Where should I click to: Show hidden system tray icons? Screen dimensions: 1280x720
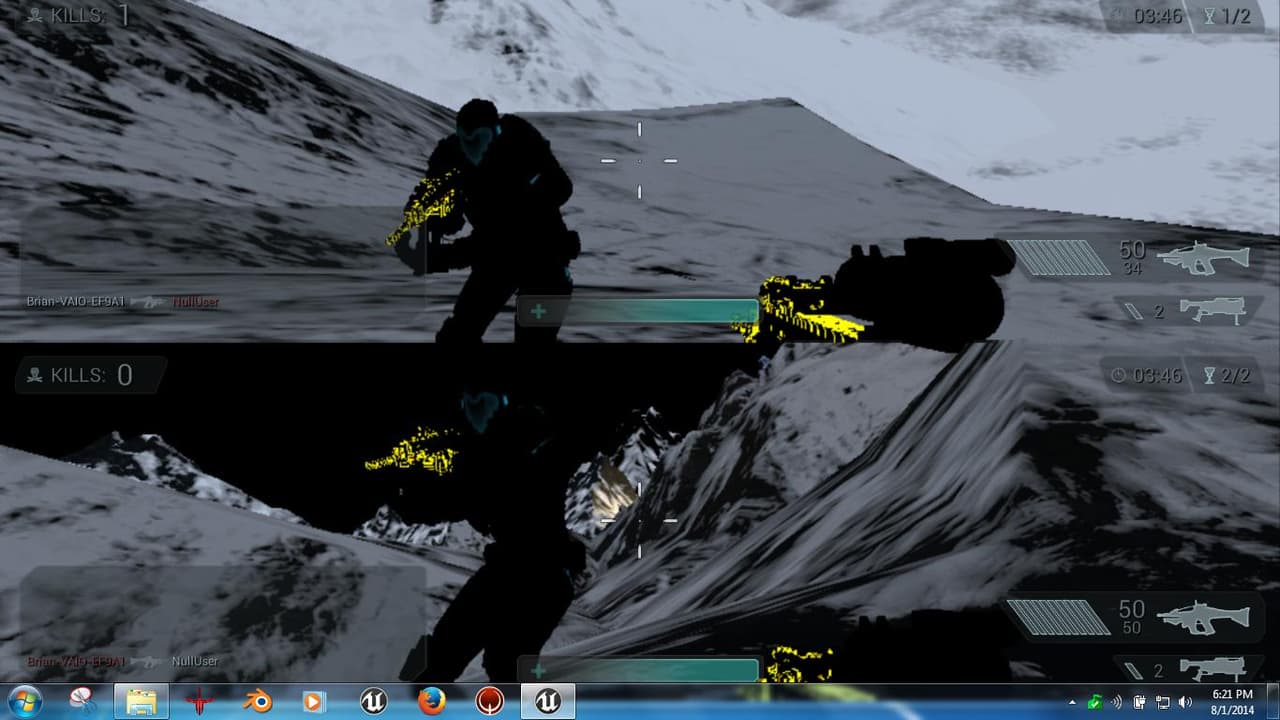[x=1073, y=702]
